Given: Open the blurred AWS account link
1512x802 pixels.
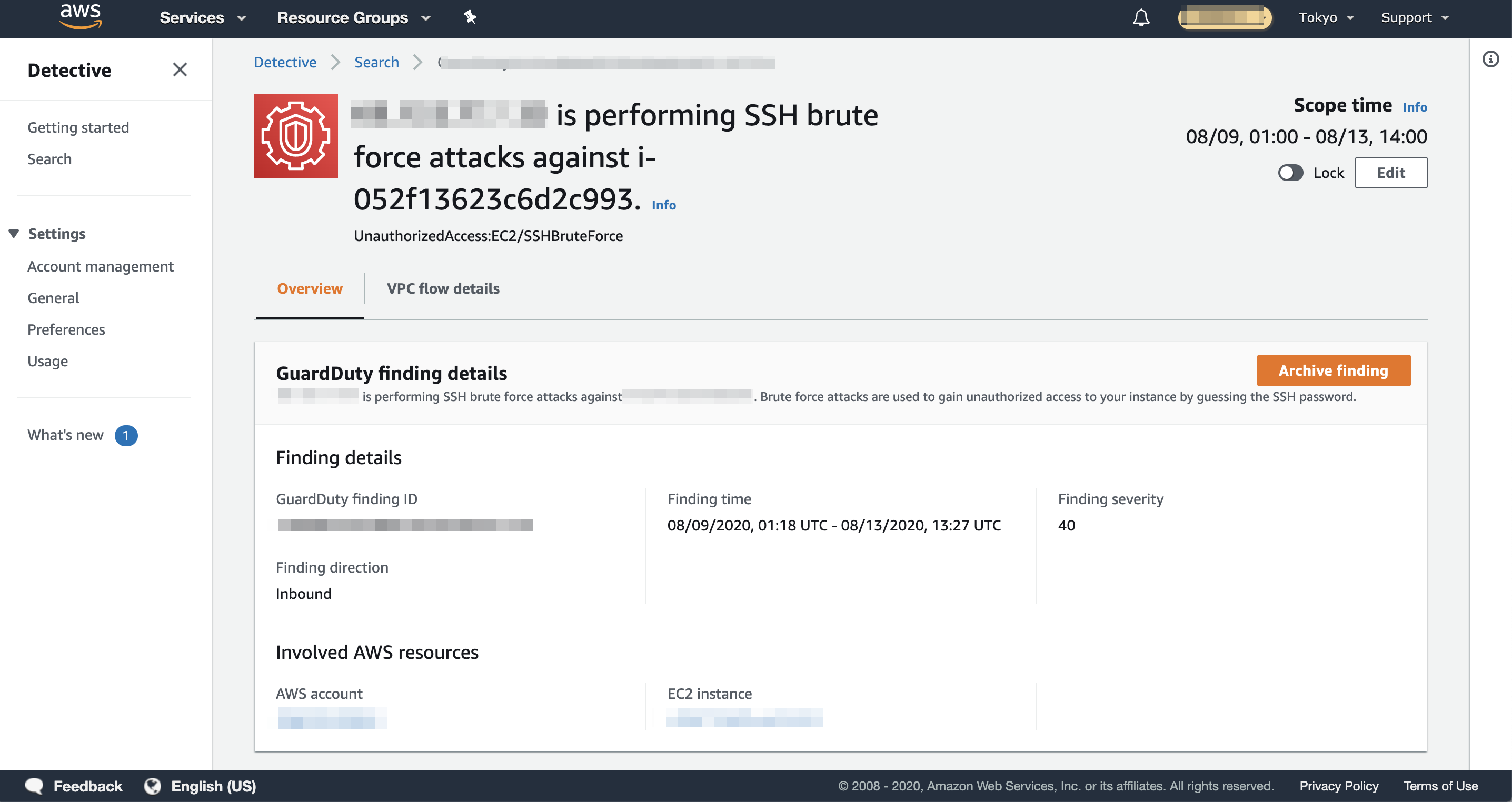Looking at the screenshot, I should 332,718.
